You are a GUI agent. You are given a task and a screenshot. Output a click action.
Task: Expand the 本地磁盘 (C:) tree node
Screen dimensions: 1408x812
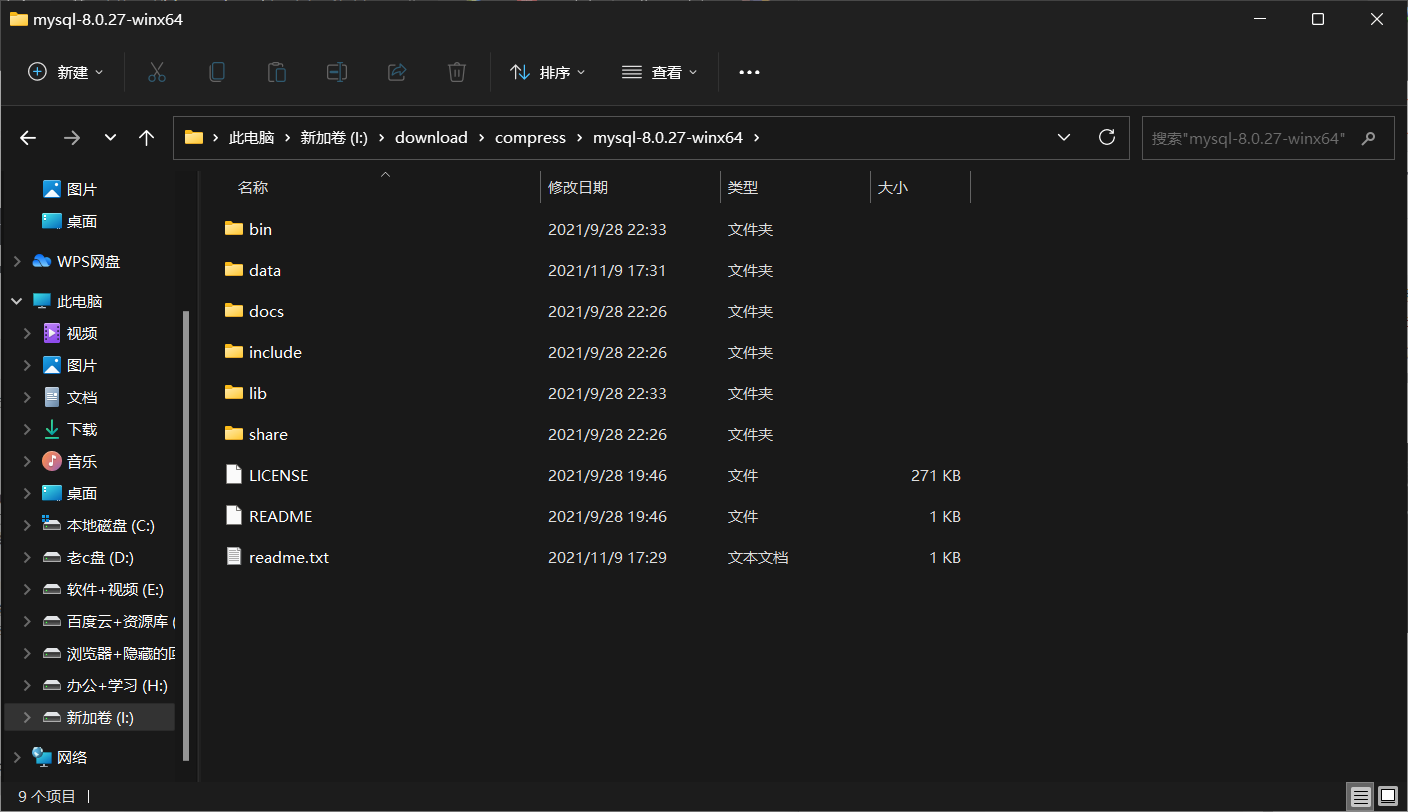tap(28, 525)
